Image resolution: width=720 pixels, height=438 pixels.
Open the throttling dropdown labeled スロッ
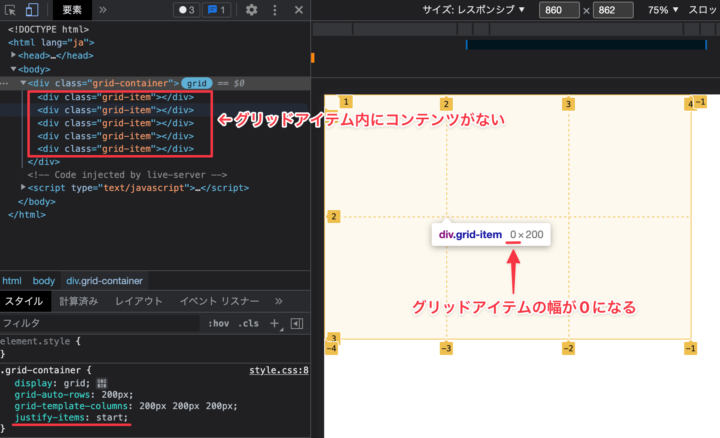703,10
